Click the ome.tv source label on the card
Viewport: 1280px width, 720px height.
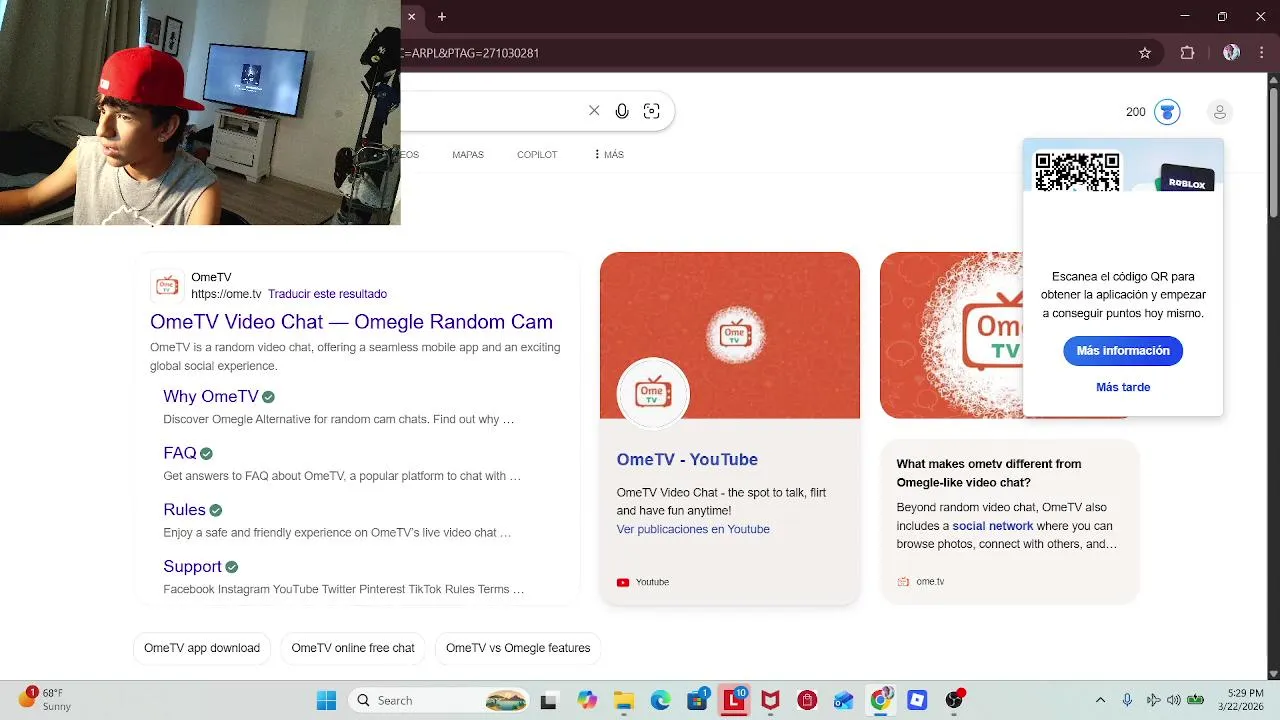(930, 582)
